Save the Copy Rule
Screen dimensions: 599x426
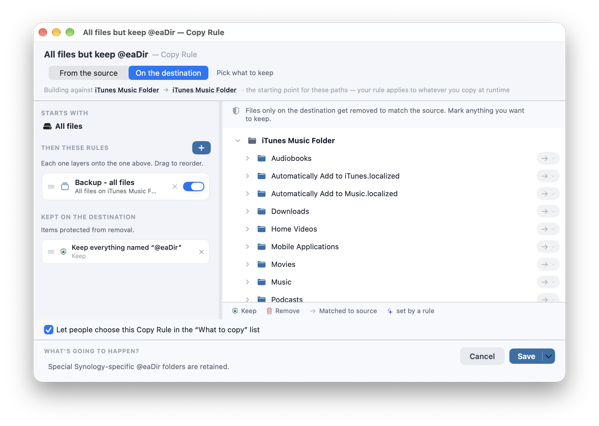click(526, 356)
